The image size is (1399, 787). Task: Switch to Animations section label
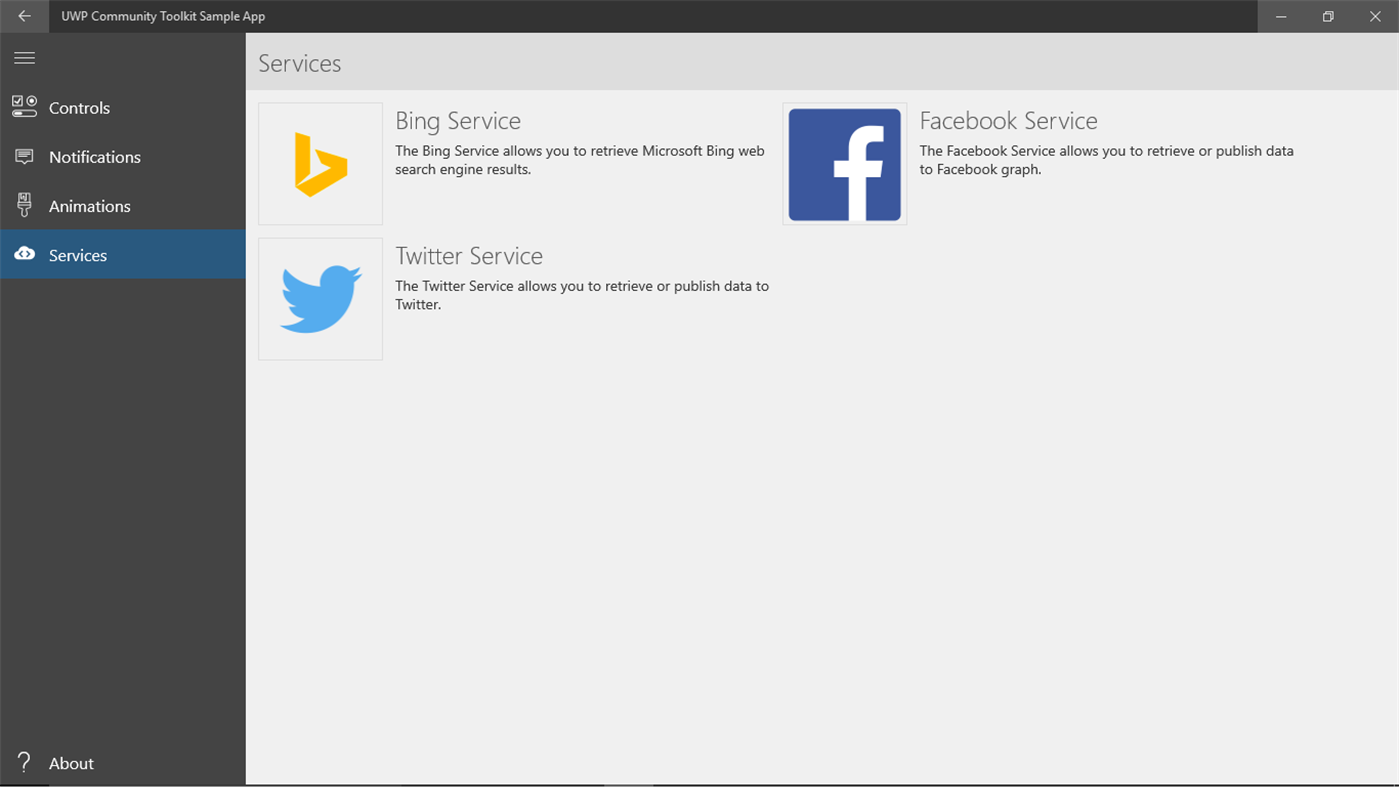90,206
